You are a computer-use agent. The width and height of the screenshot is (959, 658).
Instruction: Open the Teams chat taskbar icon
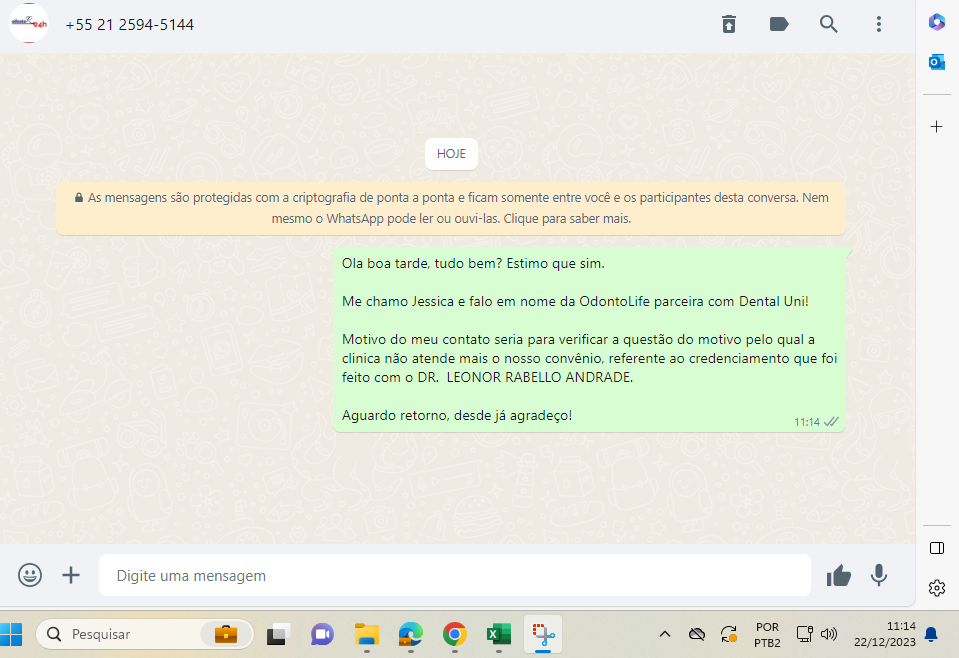tap(322, 634)
